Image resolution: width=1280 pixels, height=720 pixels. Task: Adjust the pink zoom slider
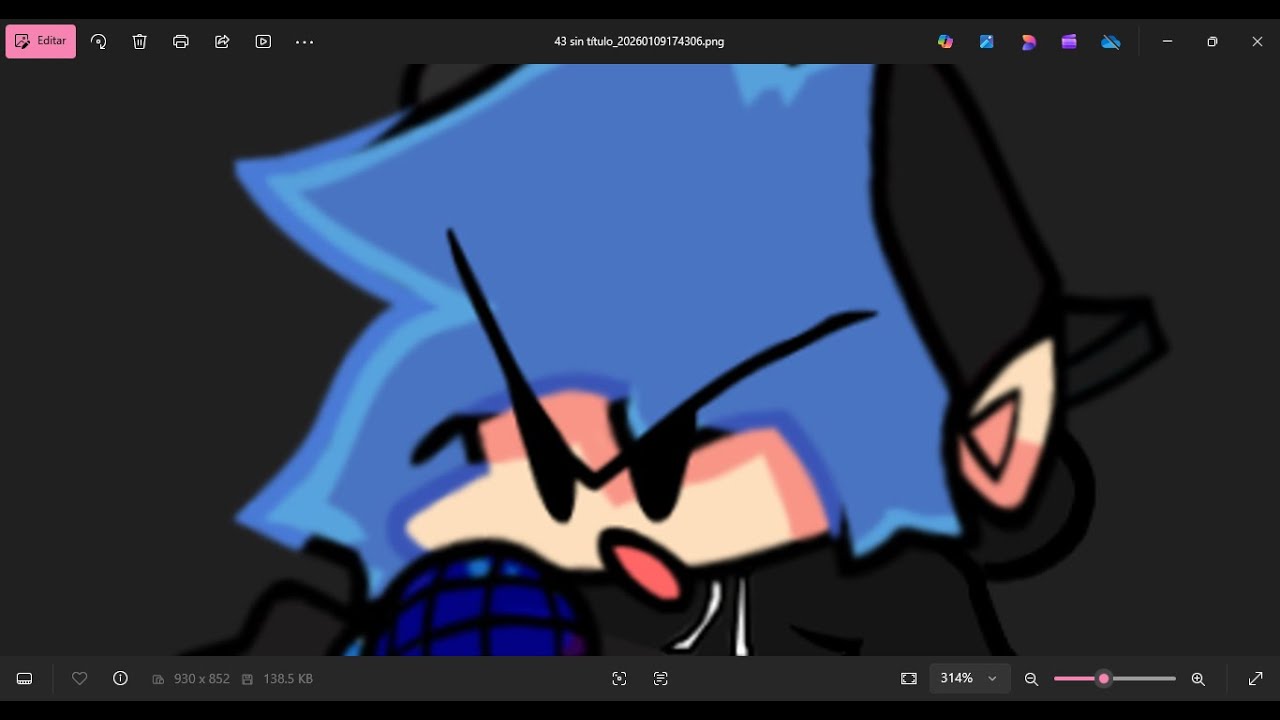pyautogui.click(x=1104, y=678)
